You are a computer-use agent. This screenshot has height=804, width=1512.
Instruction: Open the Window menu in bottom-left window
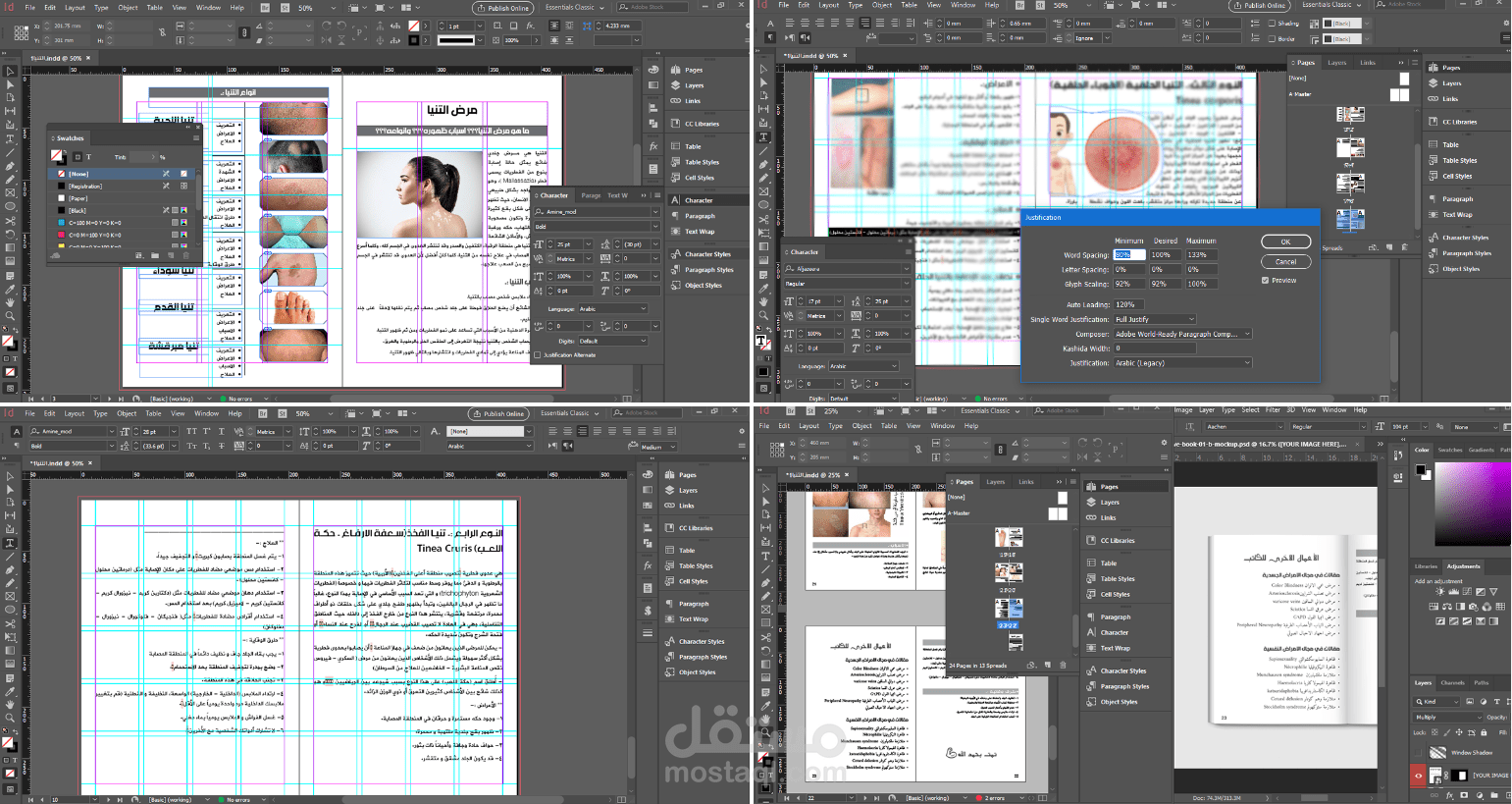[207, 413]
